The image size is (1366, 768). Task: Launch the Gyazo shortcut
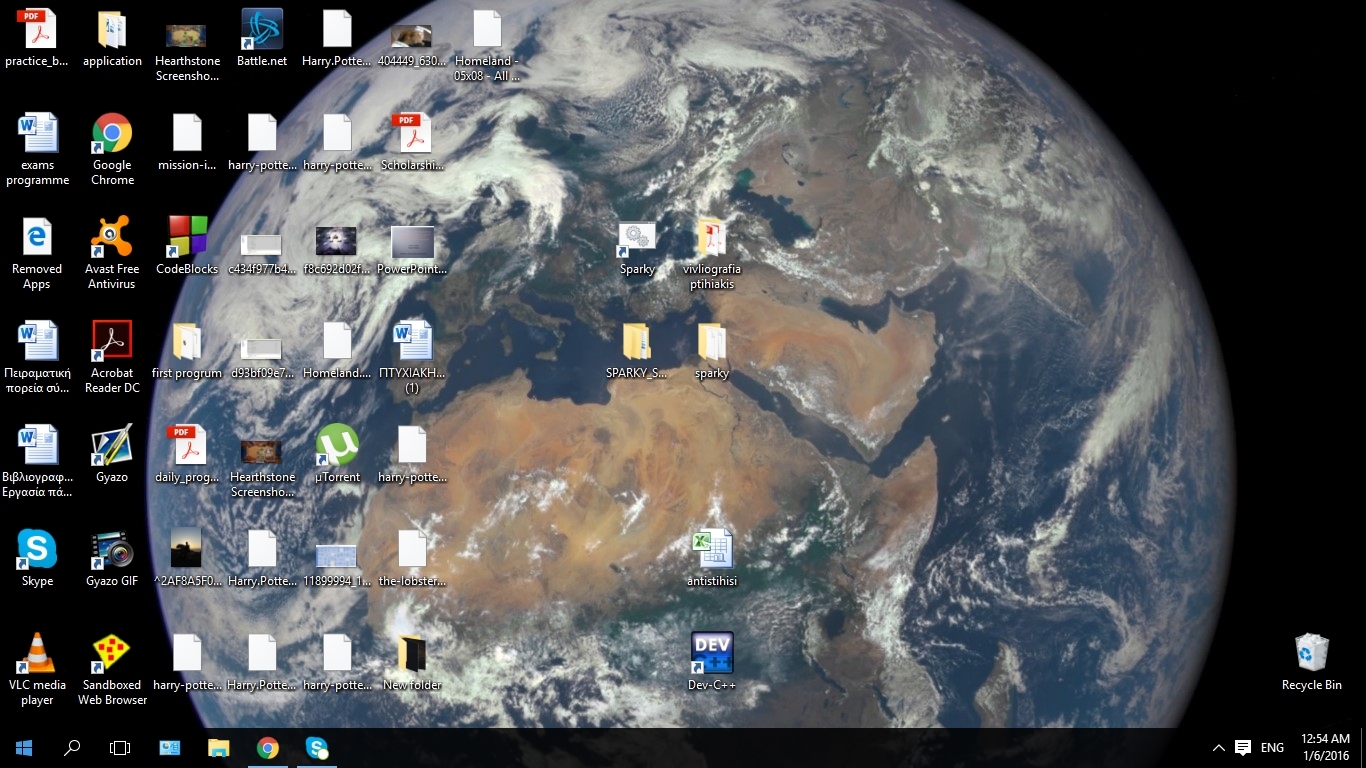112,454
